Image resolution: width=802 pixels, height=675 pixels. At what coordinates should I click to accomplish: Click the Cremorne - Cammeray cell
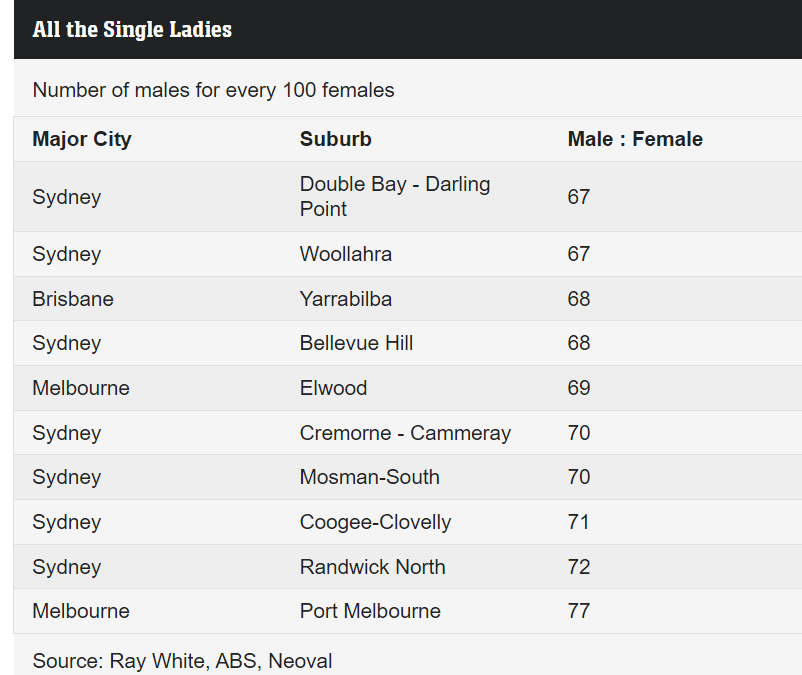[405, 433]
